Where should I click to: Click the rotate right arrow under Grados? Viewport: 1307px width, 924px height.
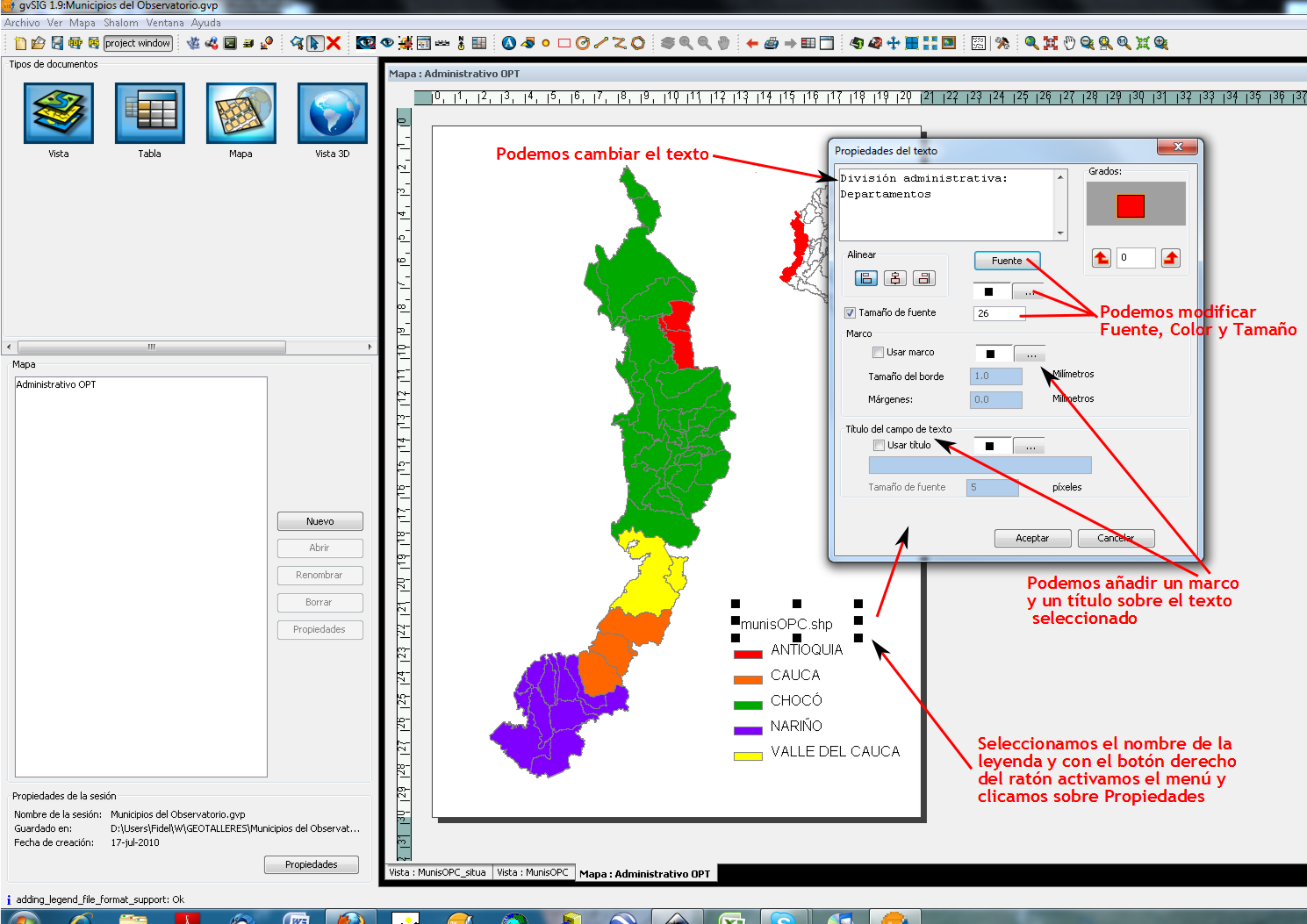tap(1170, 258)
